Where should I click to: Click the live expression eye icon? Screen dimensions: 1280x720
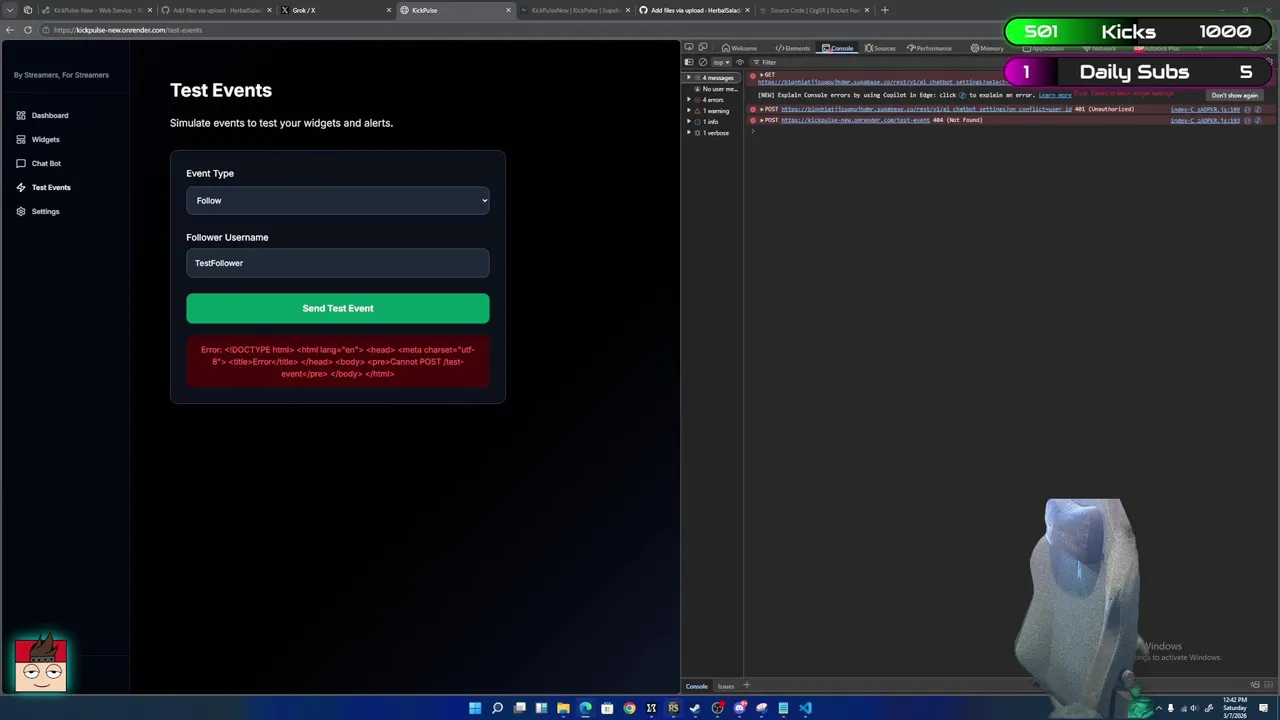(740, 62)
